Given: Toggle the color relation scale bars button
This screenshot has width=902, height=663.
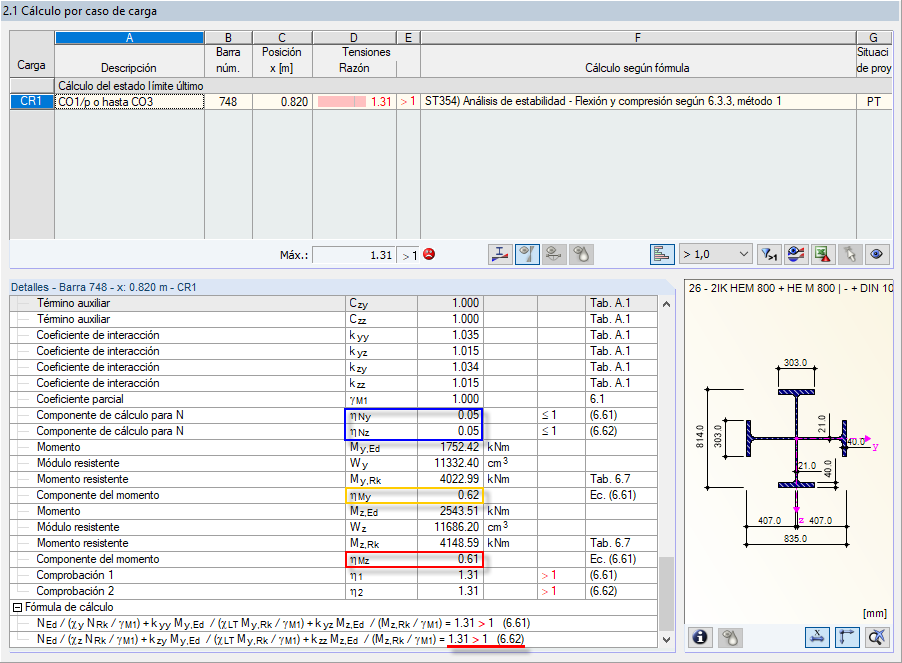Looking at the screenshot, I should click(662, 255).
